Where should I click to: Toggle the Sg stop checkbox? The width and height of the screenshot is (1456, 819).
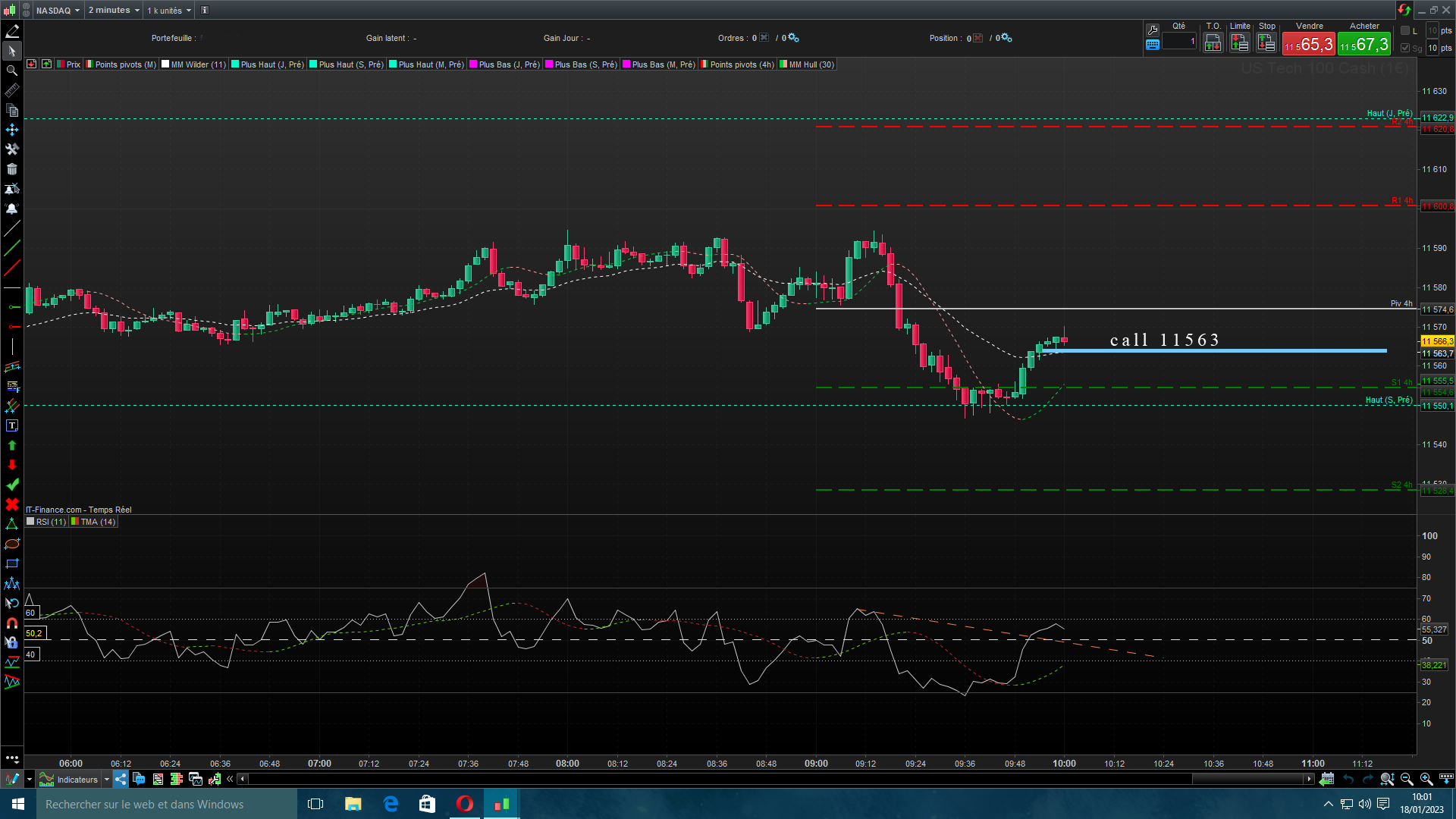point(1404,48)
